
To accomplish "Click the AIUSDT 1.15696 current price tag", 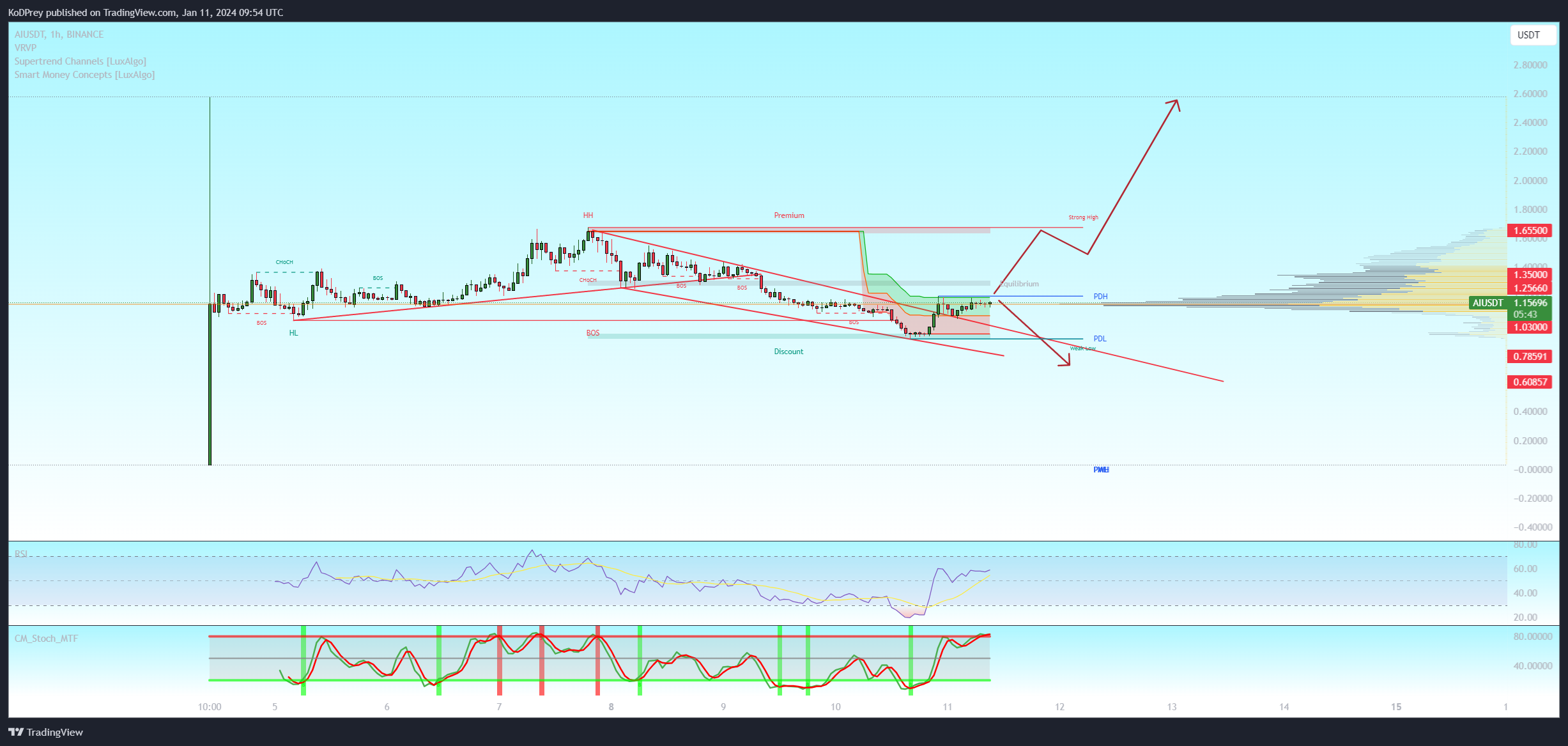I will [1510, 303].
